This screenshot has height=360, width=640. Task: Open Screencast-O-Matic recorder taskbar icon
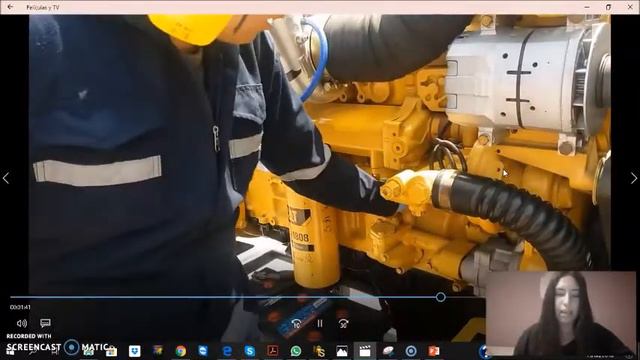tap(411, 351)
